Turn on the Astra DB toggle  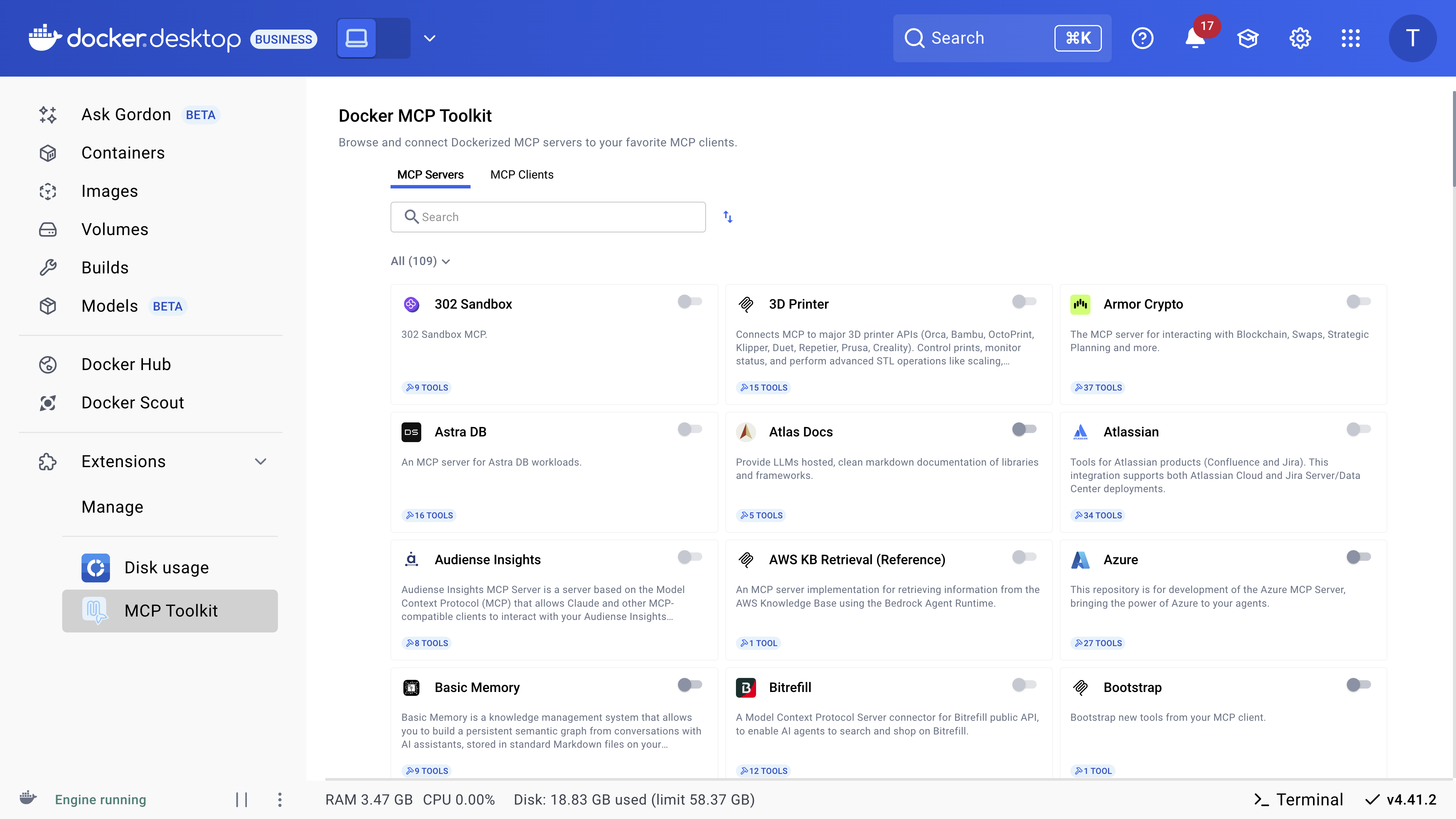[690, 429]
